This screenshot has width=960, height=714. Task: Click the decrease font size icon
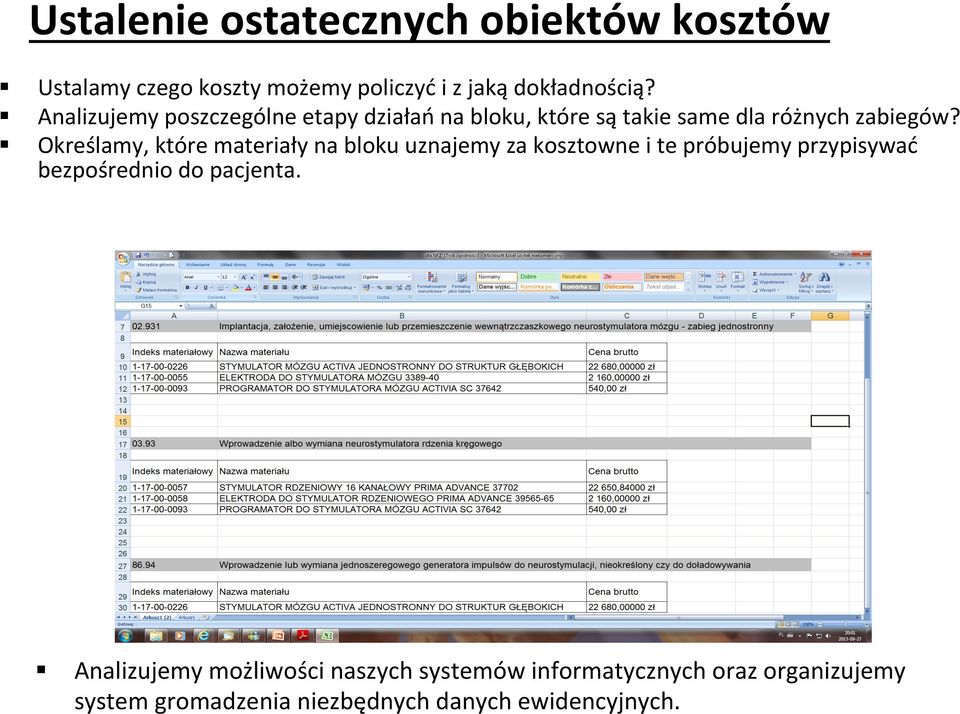(252, 277)
